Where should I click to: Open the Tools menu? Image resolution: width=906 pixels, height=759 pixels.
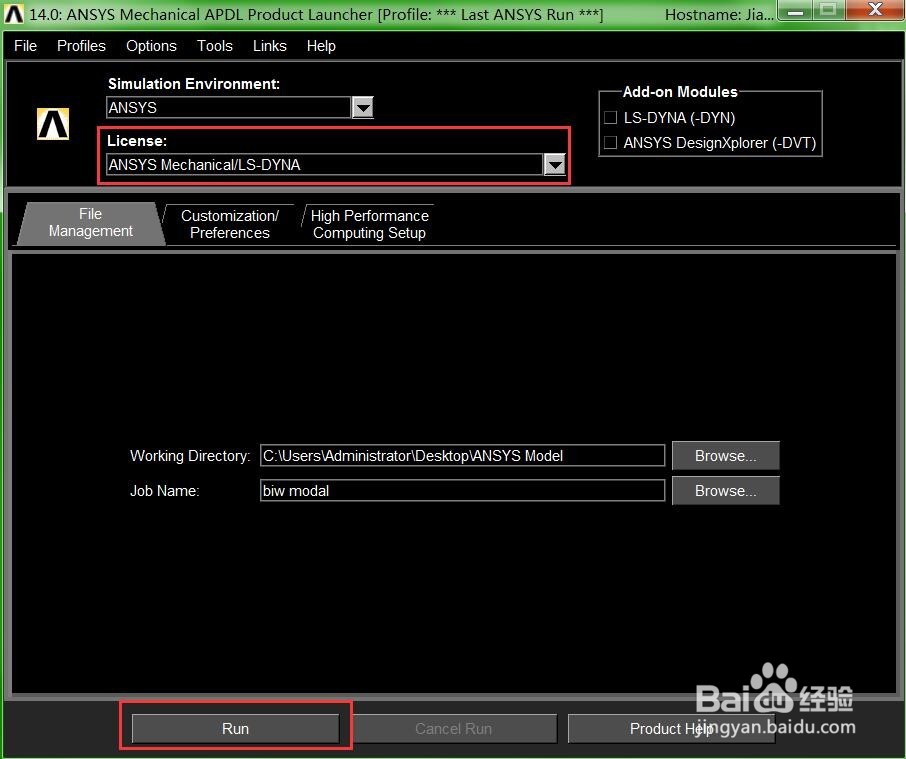(215, 46)
